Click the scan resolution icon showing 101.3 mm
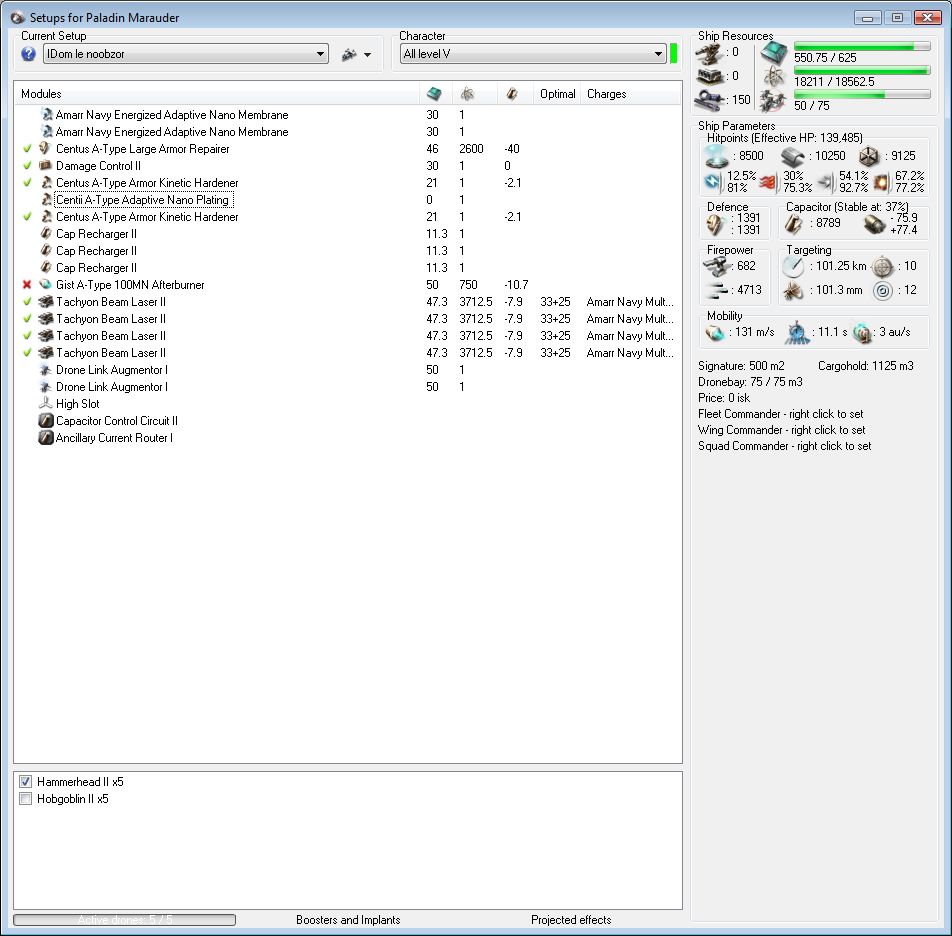The height and width of the screenshot is (936, 952). [793, 291]
